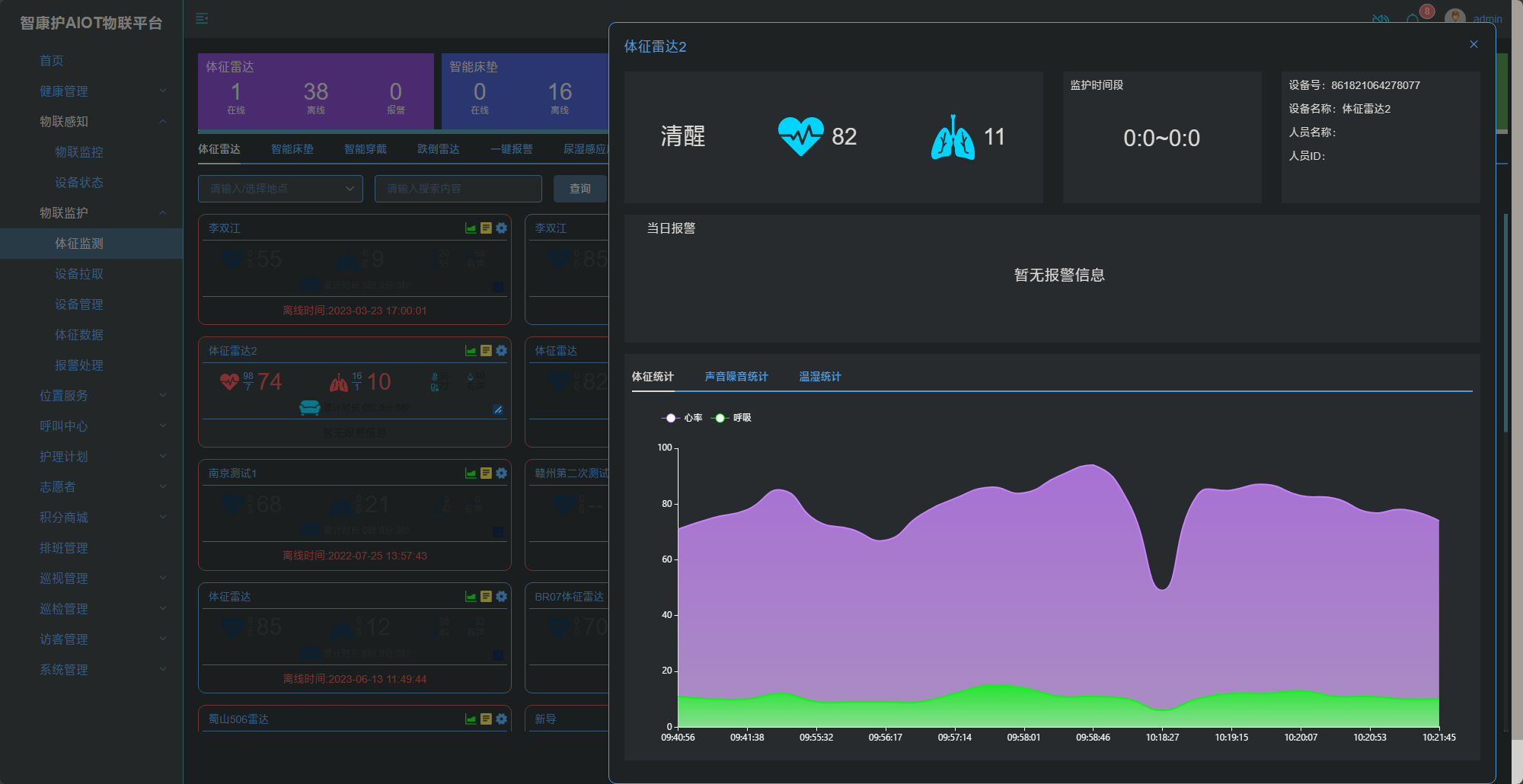1523x784 pixels.
Task: Switch to the 声音噪音统计 tab
Action: coord(736,377)
